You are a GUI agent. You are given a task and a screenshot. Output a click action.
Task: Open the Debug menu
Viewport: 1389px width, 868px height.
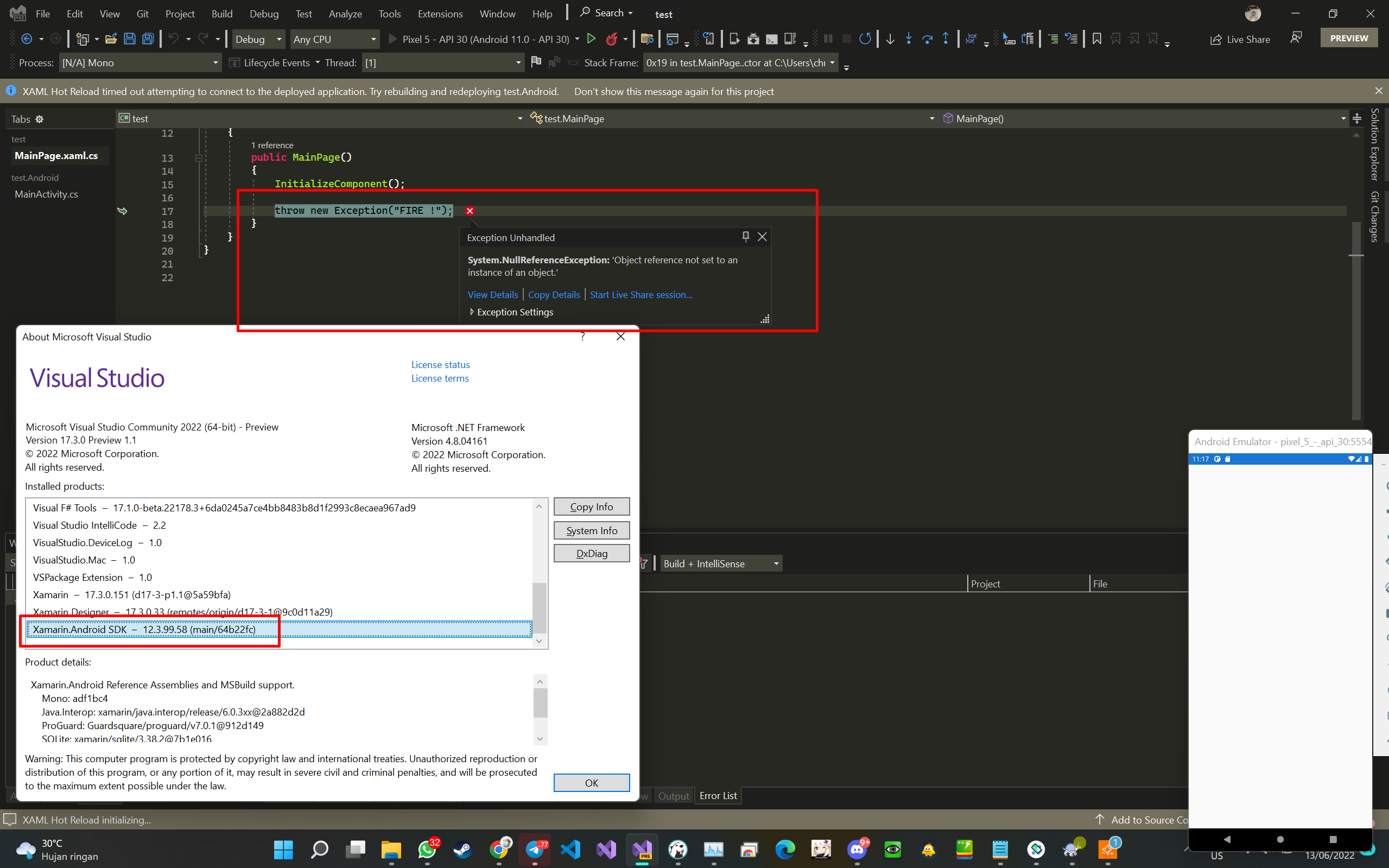pos(264,14)
